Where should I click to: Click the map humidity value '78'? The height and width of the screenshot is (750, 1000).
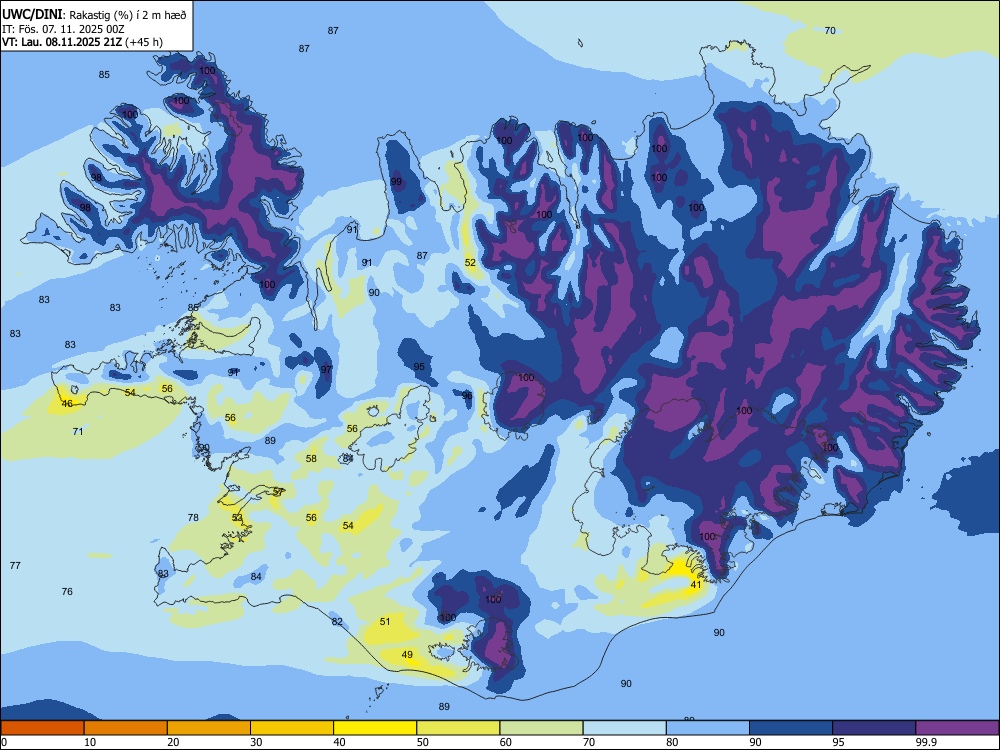[193, 517]
